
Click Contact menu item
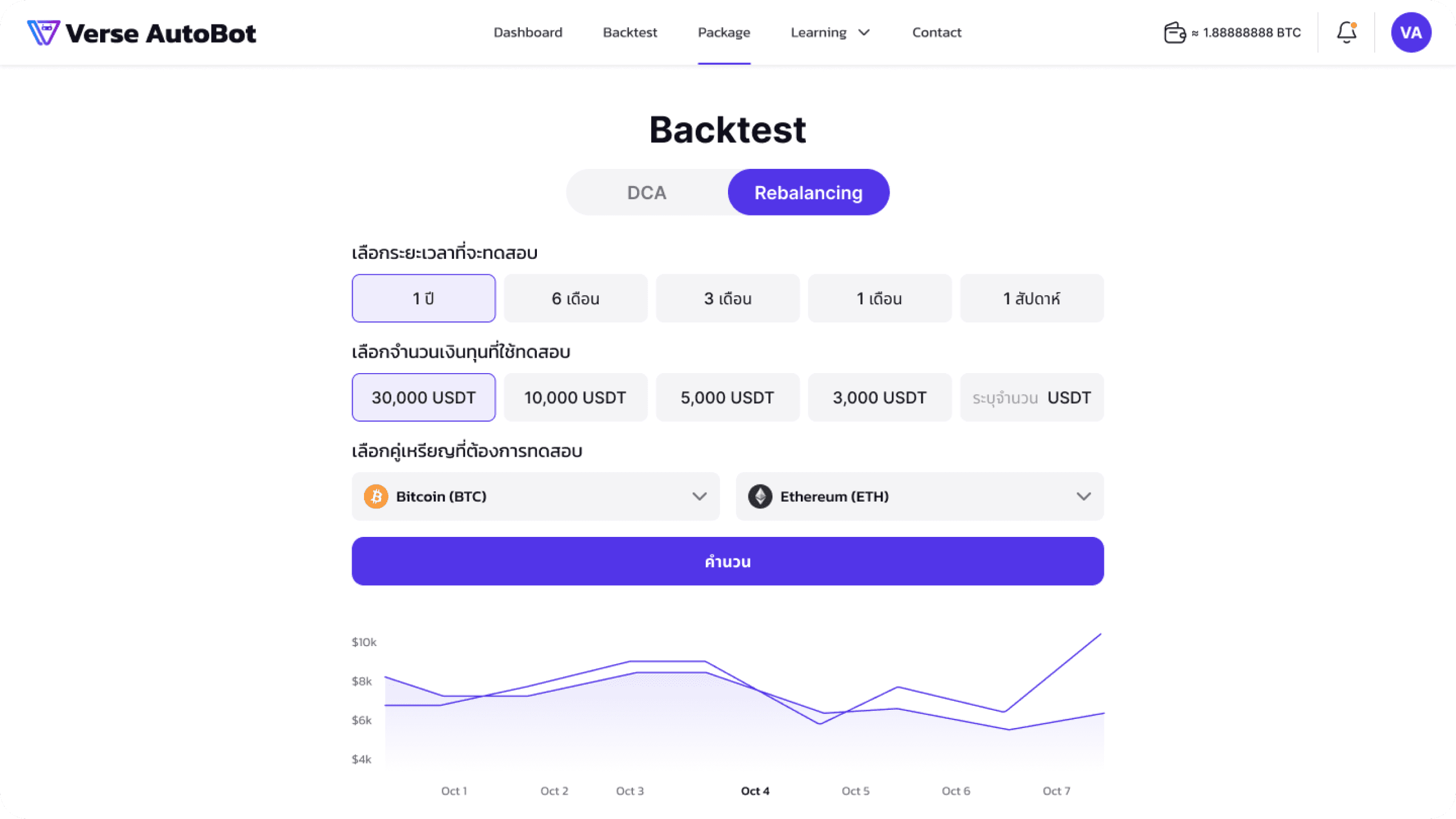[x=936, y=32]
